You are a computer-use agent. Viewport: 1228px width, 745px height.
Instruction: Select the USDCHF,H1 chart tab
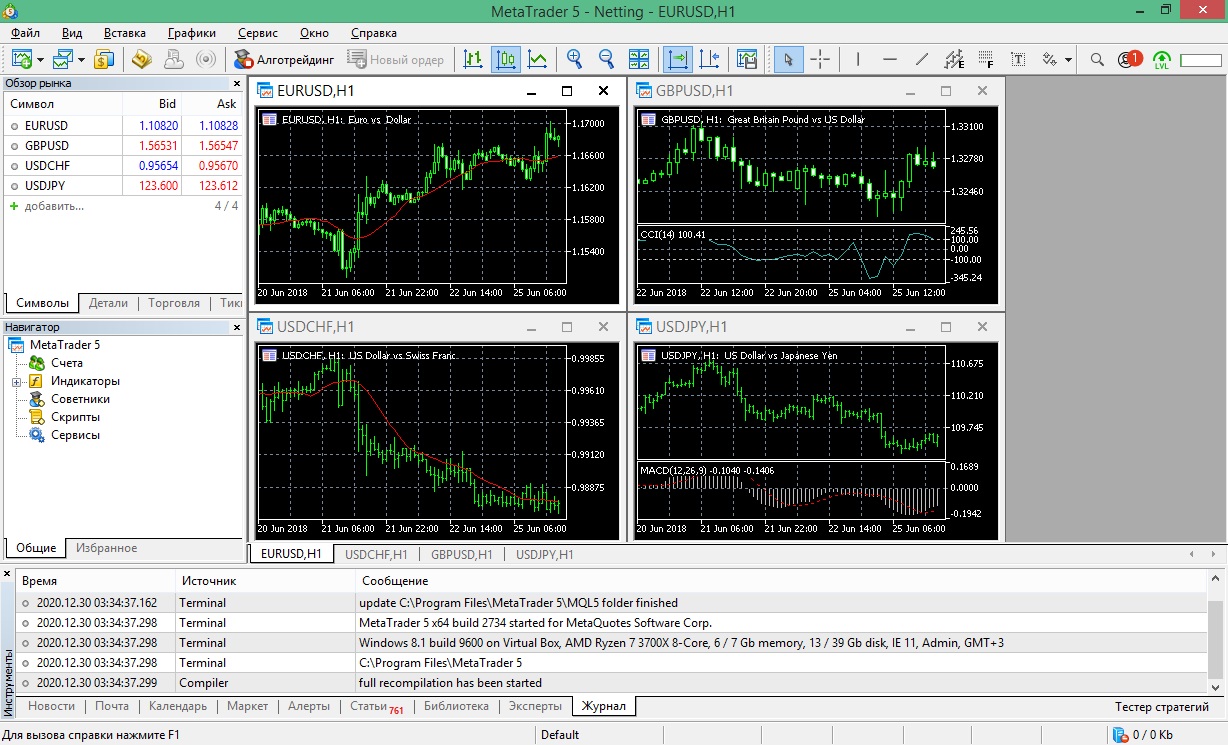coord(376,554)
